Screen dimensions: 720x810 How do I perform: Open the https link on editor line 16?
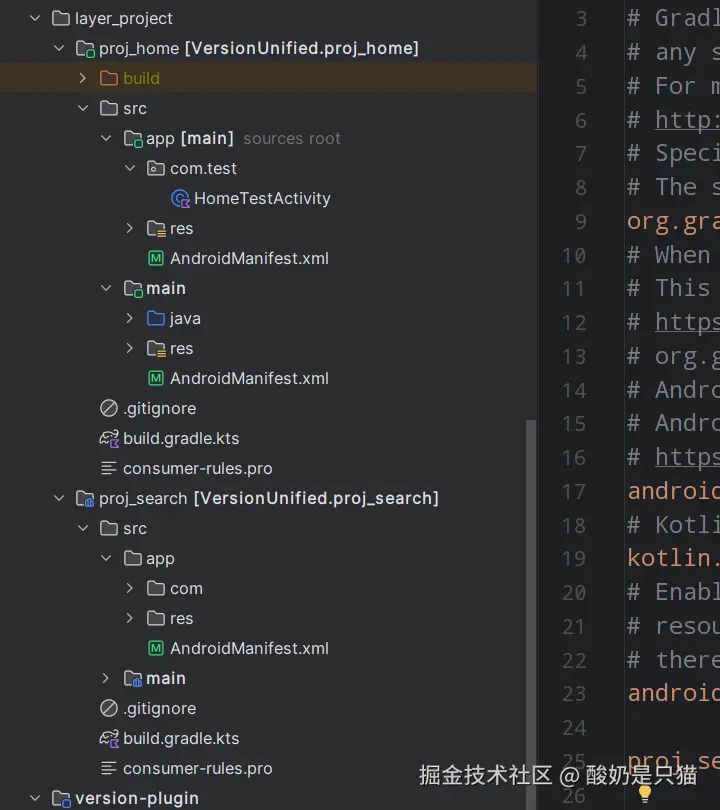687,457
